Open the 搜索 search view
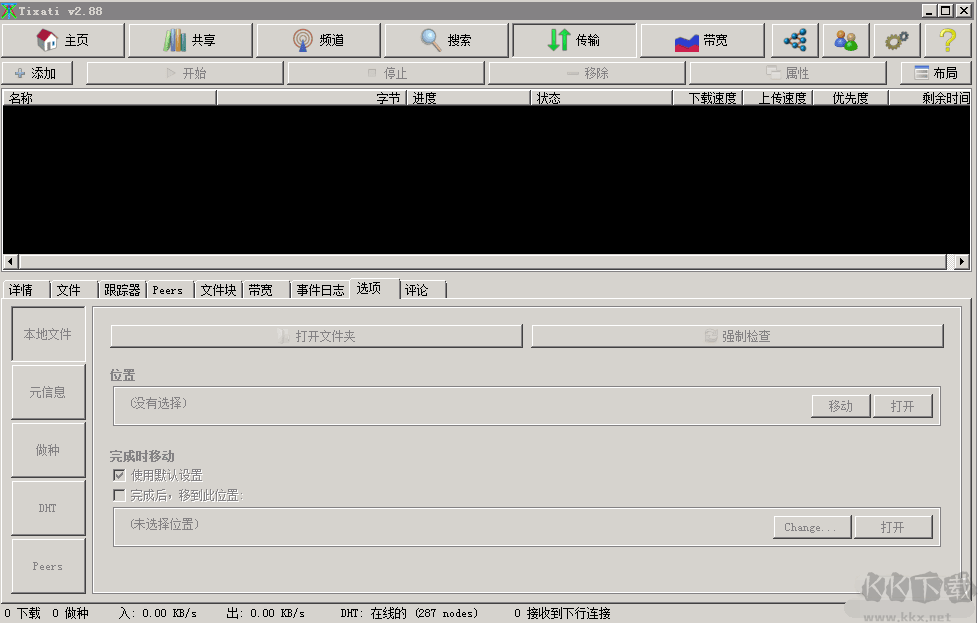The width and height of the screenshot is (978, 624). [x=445, y=40]
